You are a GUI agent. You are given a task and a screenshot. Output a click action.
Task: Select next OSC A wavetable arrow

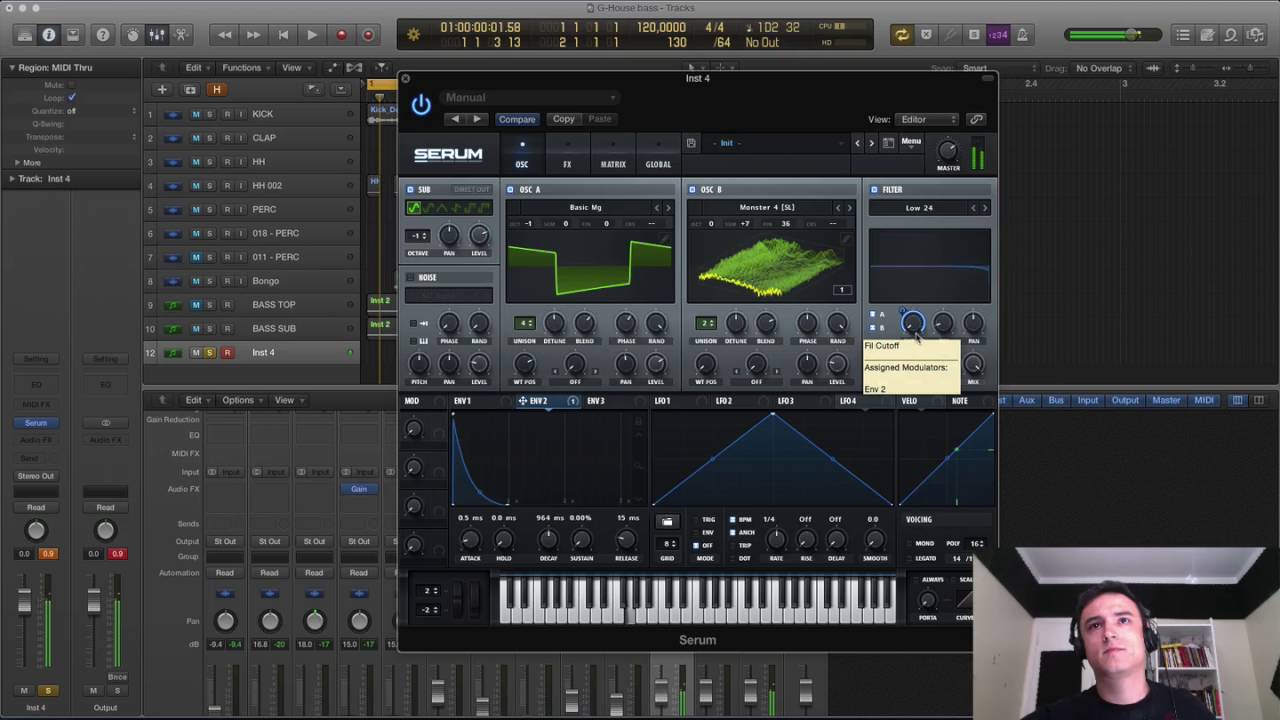pyautogui.click(x=668, y=208)
